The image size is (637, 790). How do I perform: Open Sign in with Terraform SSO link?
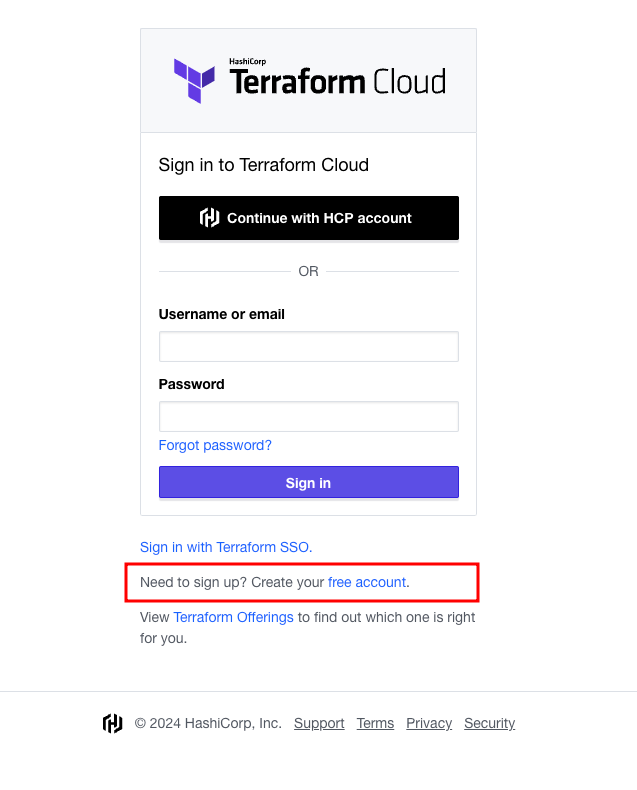(226, 547)
